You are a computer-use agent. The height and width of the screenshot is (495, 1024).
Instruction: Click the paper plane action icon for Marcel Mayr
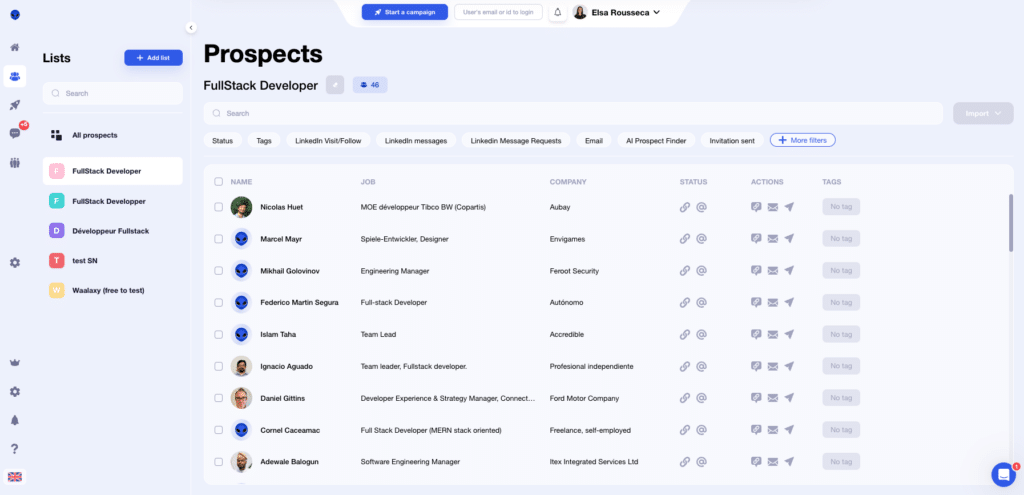(x=789, y=239)
